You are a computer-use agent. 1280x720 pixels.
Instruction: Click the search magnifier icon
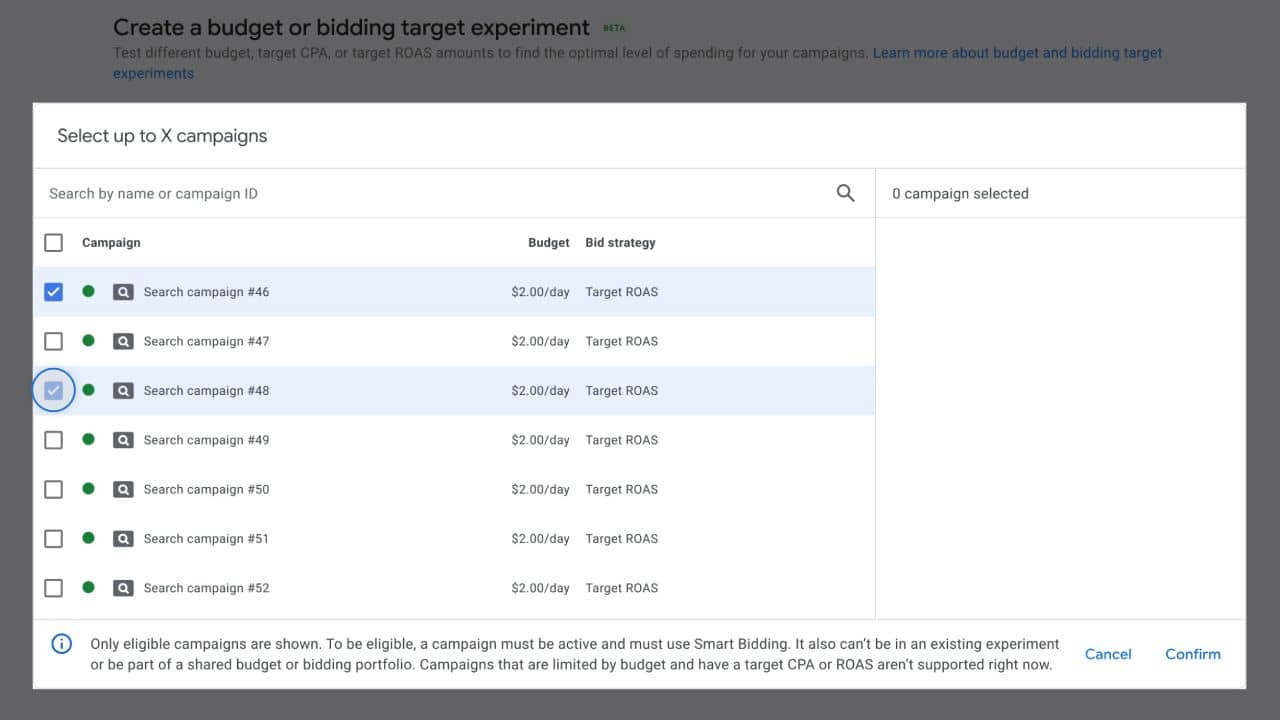click(845, 193)
